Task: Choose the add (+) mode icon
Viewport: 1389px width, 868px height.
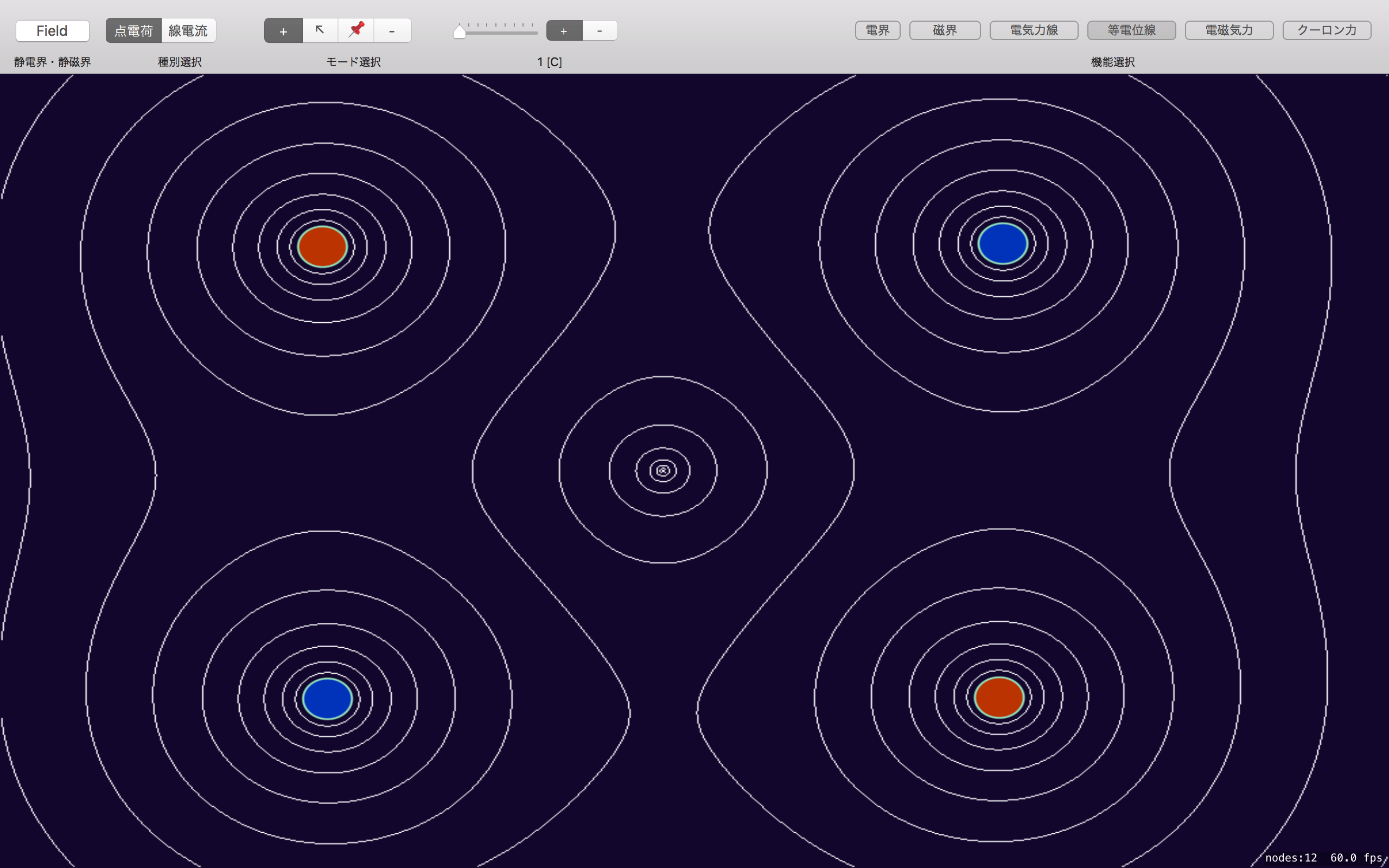Action: (x=283, y=30)
